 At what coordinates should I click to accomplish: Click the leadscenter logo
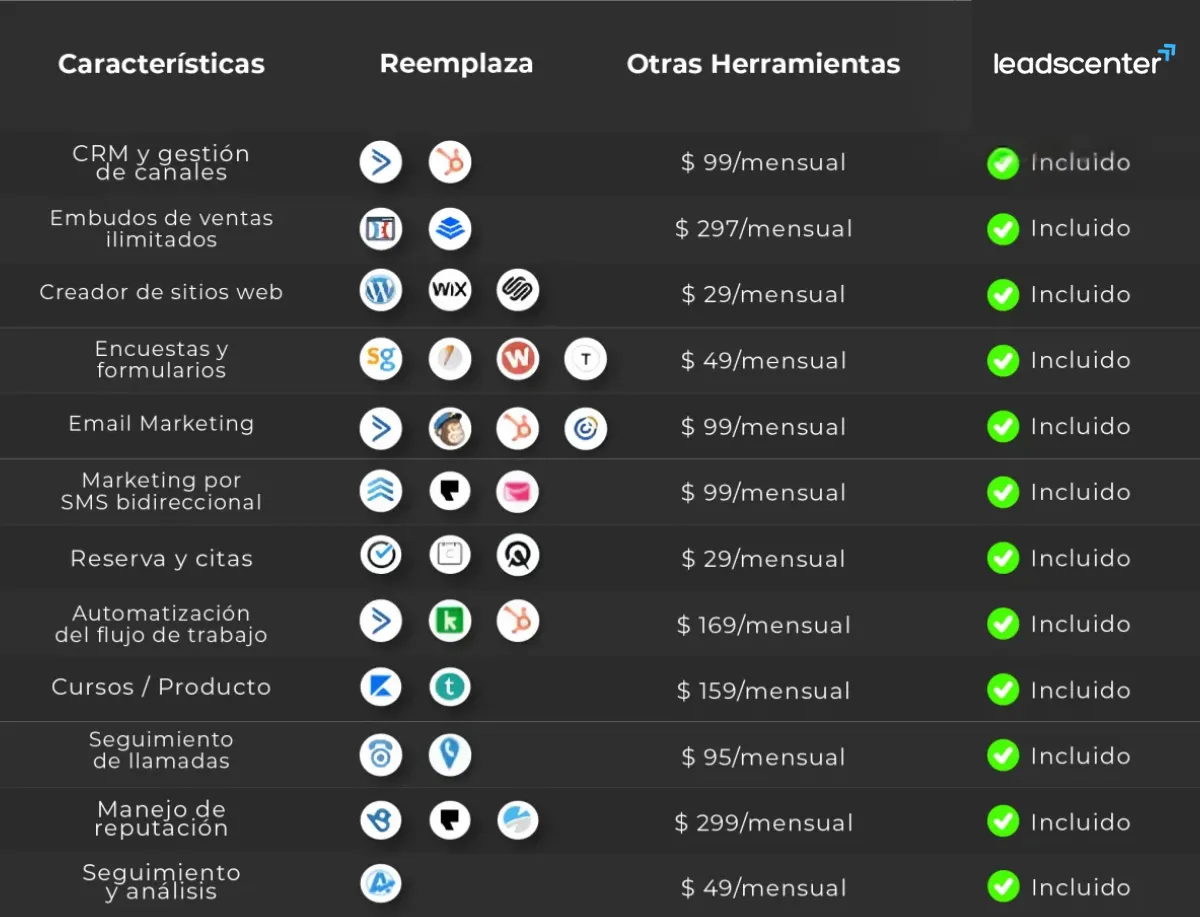point(1084,61)
